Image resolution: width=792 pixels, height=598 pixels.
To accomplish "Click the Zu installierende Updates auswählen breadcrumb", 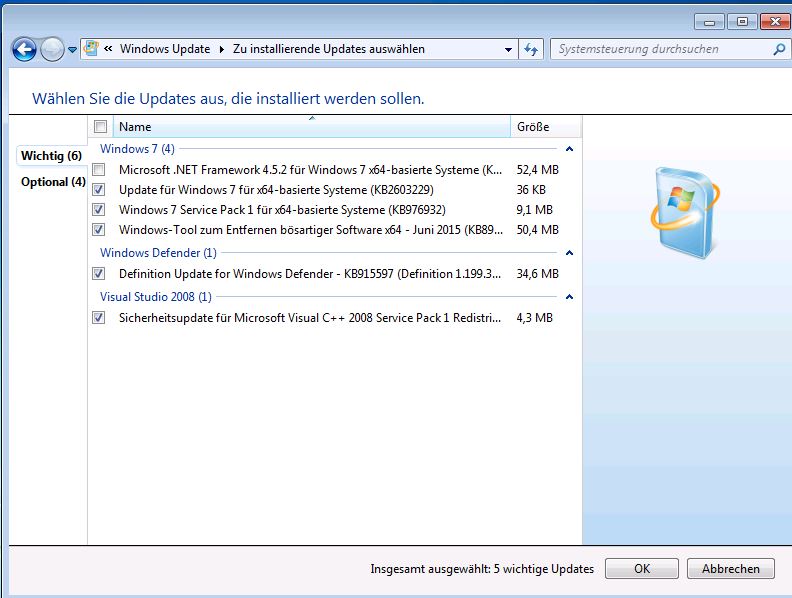I will click(328, 49).
